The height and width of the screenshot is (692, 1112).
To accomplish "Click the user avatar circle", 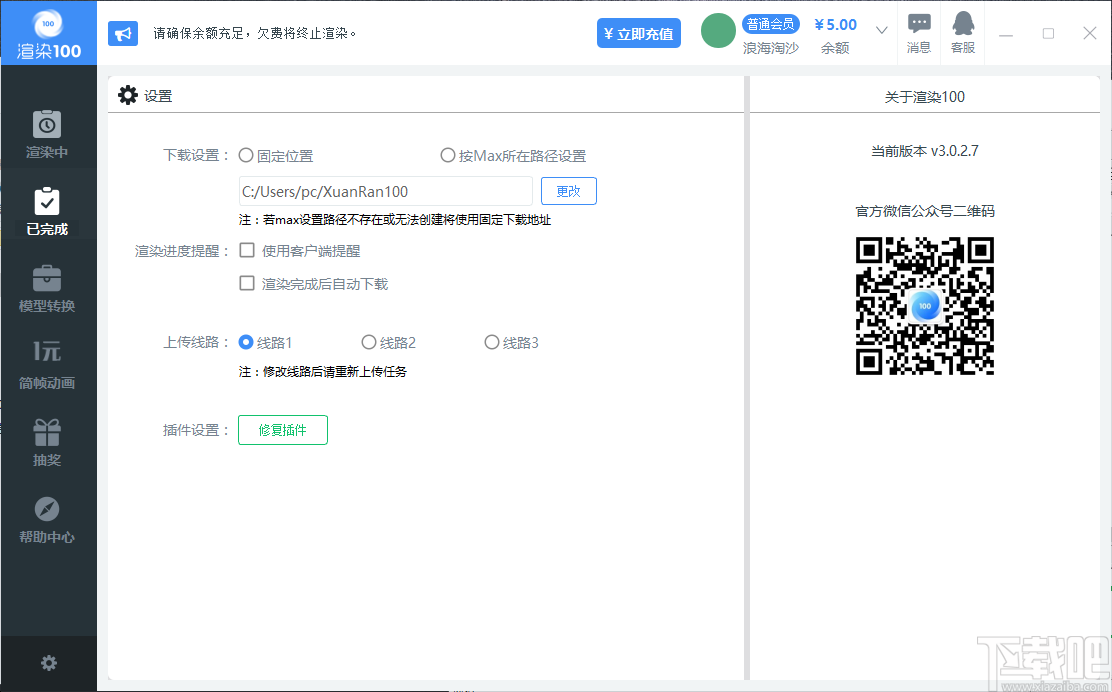I will [717, 31].
